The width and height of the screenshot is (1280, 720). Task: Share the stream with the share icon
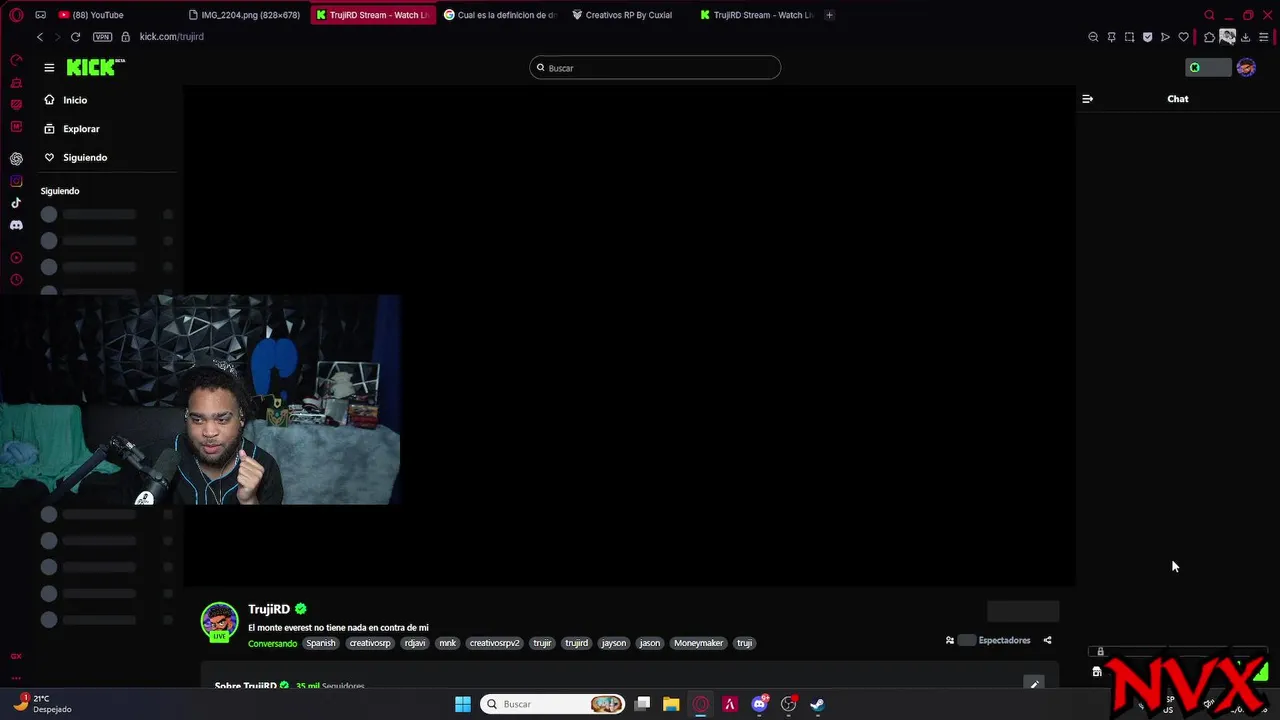click(1047, 640)
